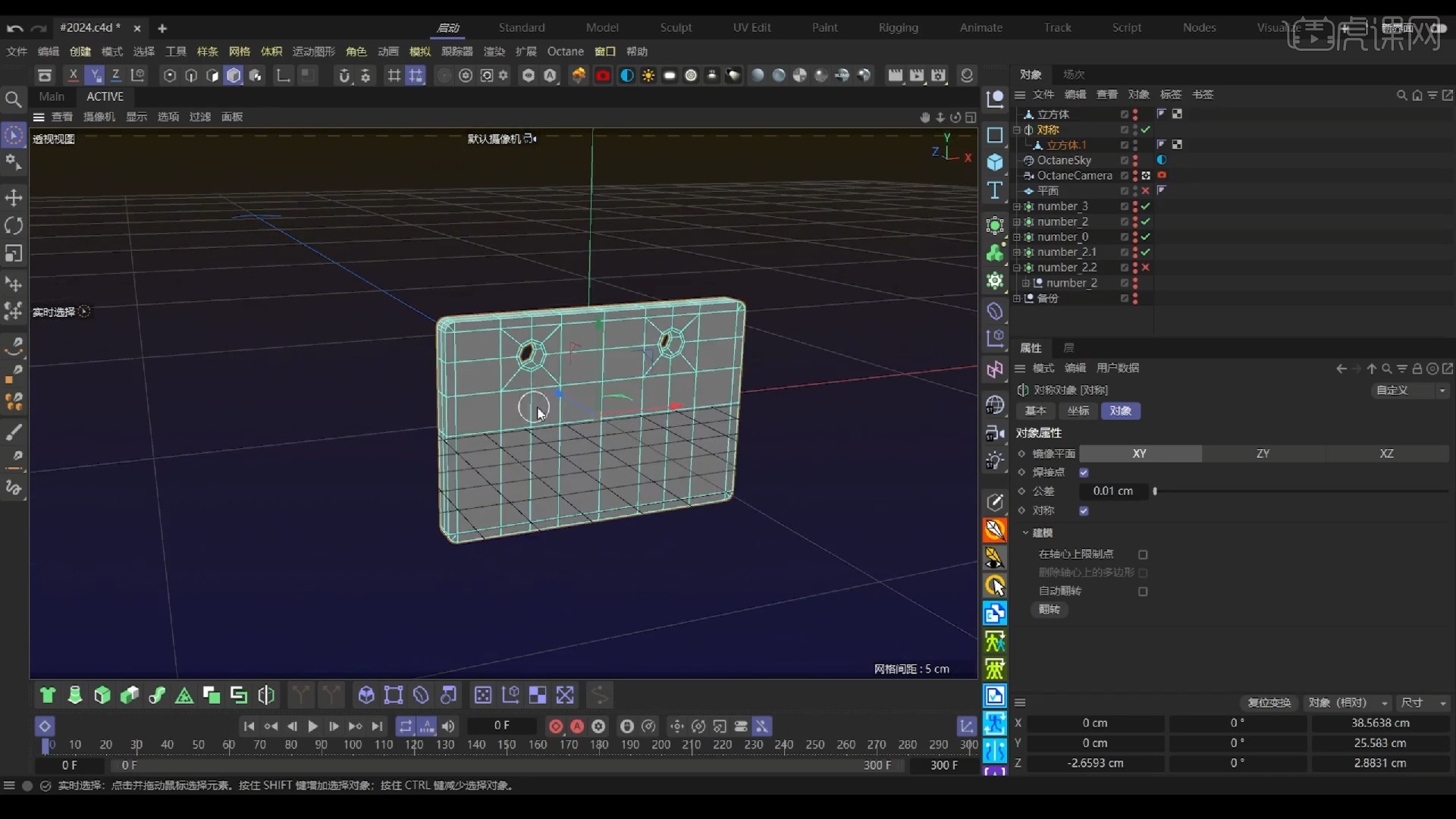Click the red record keyframe button
The height and width of the screenshot is (819, 1456).
pyautogui.click(x=556, y=726)
